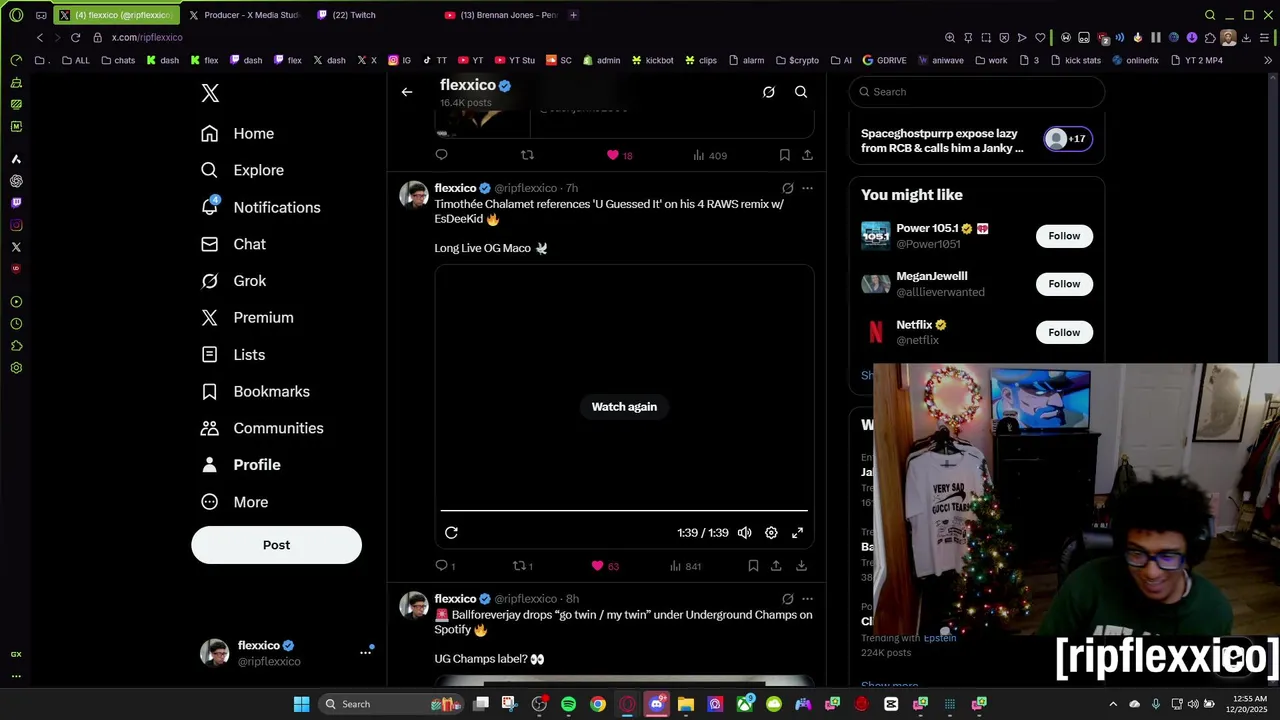1280x720 pixels.
Task: Focus the X Search input field
Action: [977, 92]
